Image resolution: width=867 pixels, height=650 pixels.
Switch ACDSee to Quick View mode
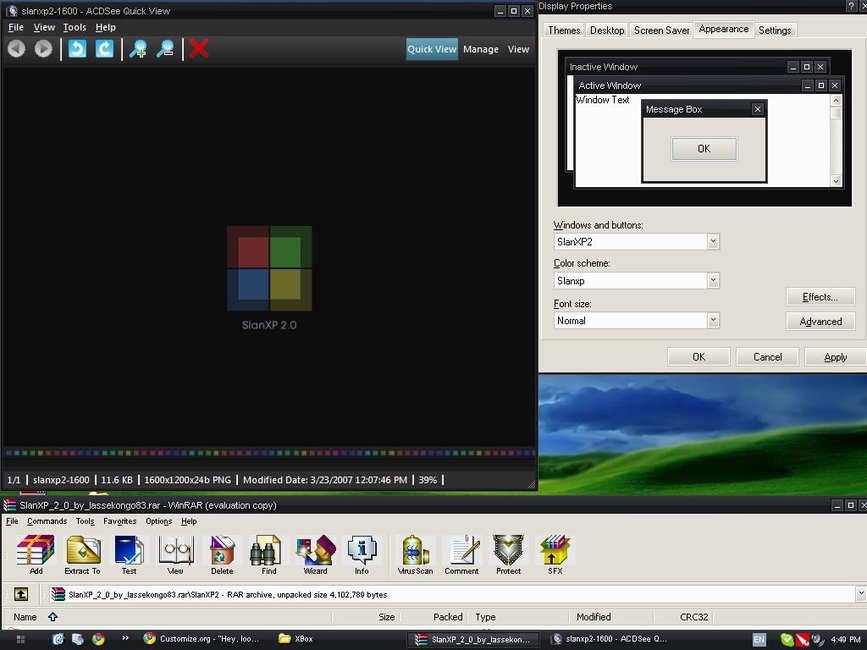tap(432, 49)
